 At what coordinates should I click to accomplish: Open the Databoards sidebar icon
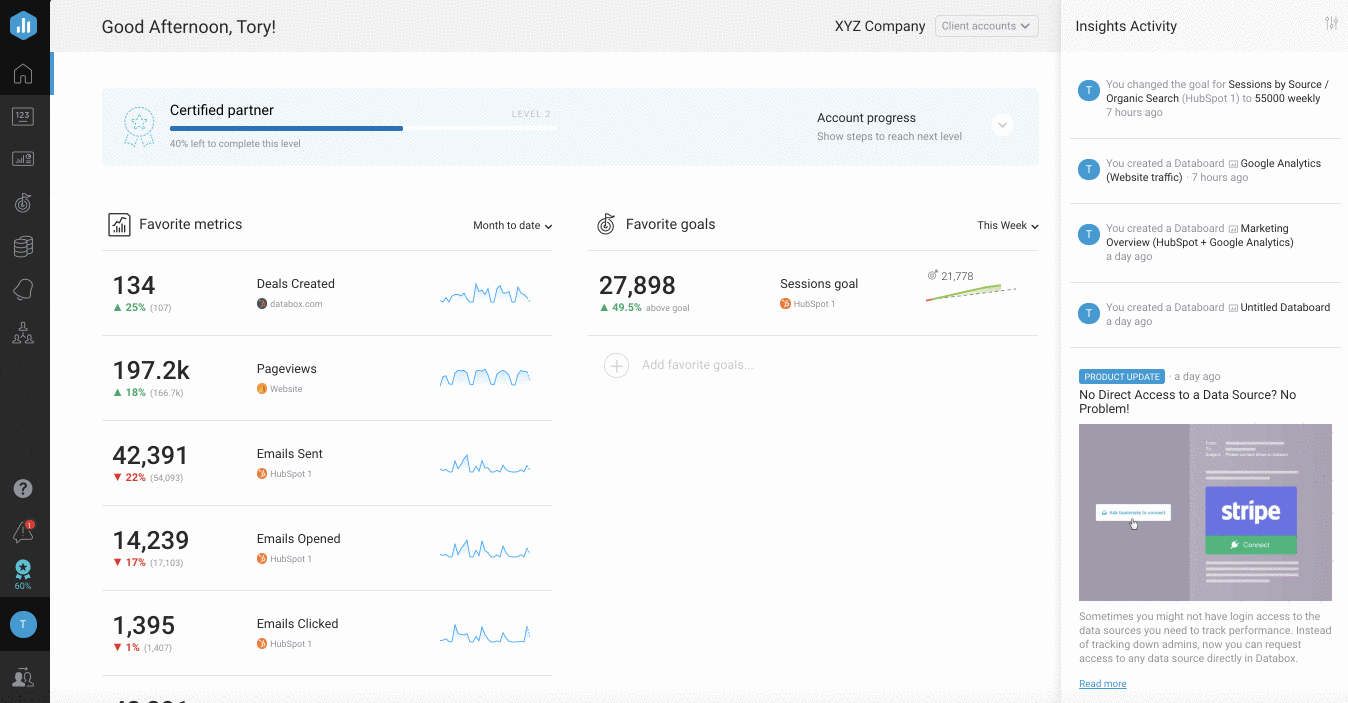click(23, 159)
